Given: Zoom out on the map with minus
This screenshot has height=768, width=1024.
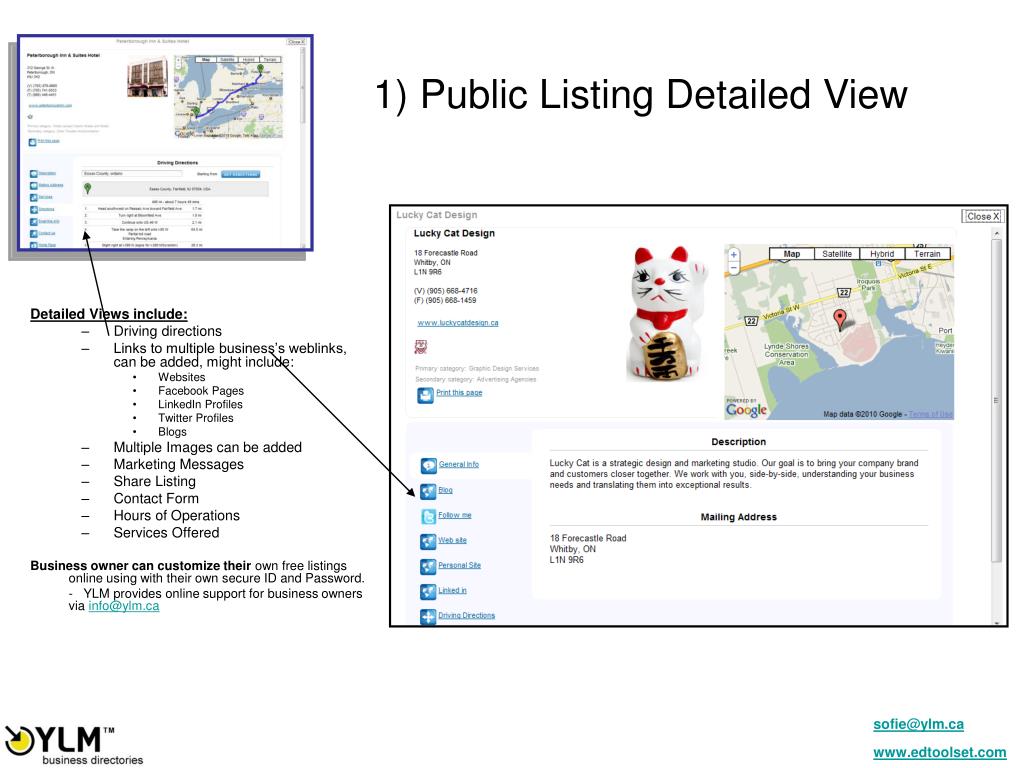Looking at the screenshot, I should click(x=733, y=268).
